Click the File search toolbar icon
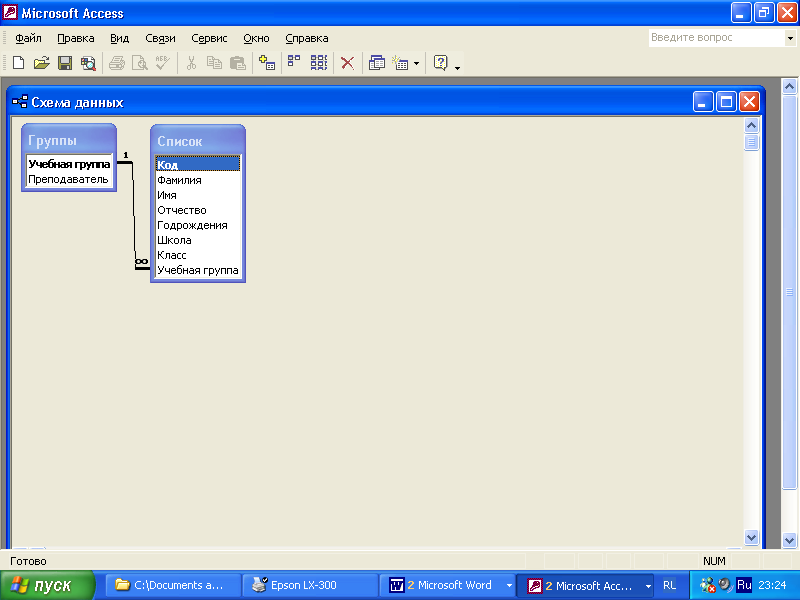This screenshot has height=600, width=800. tap(88, 63)
